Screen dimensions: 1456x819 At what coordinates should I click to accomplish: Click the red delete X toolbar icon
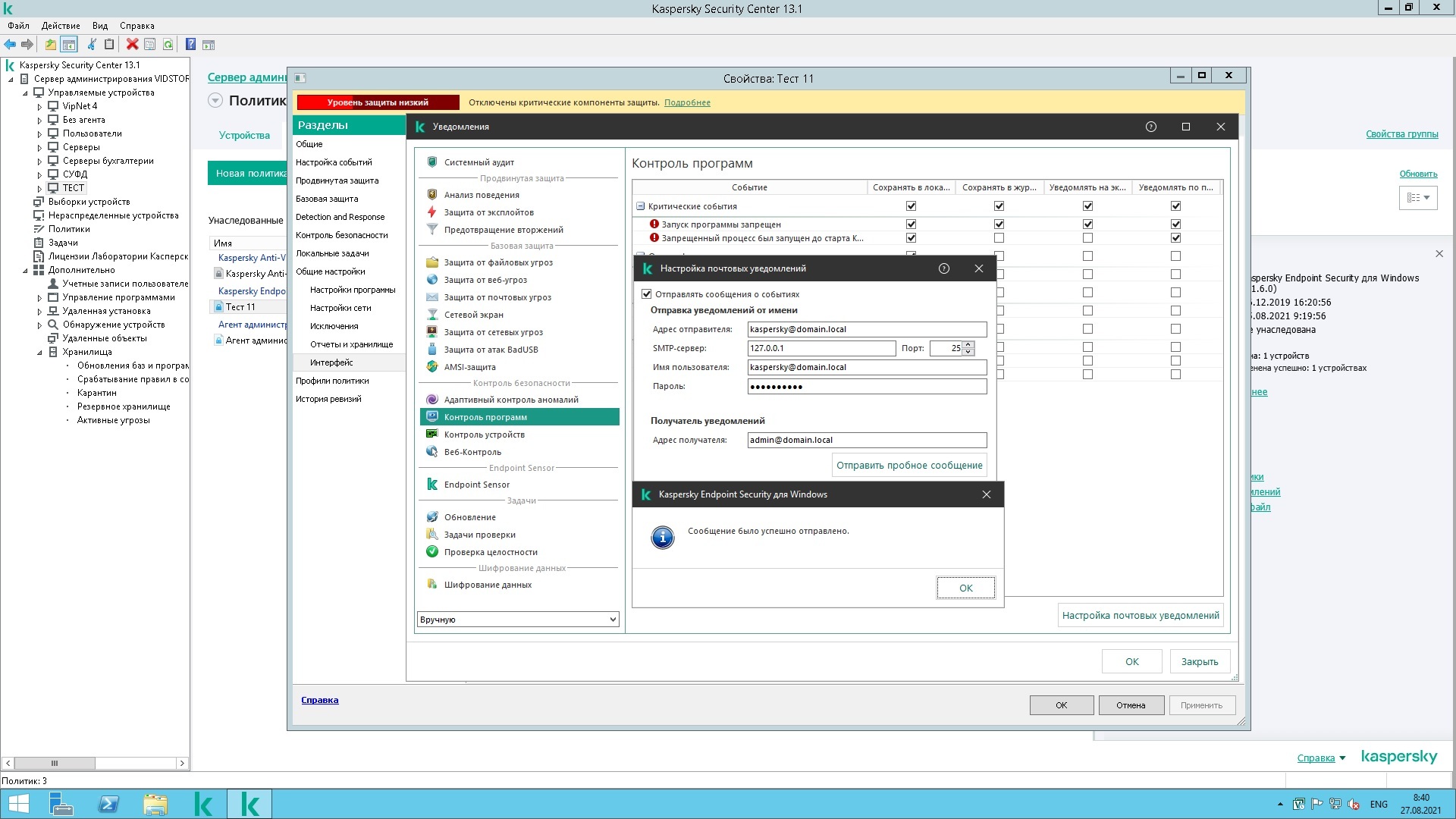coord(132,44)
